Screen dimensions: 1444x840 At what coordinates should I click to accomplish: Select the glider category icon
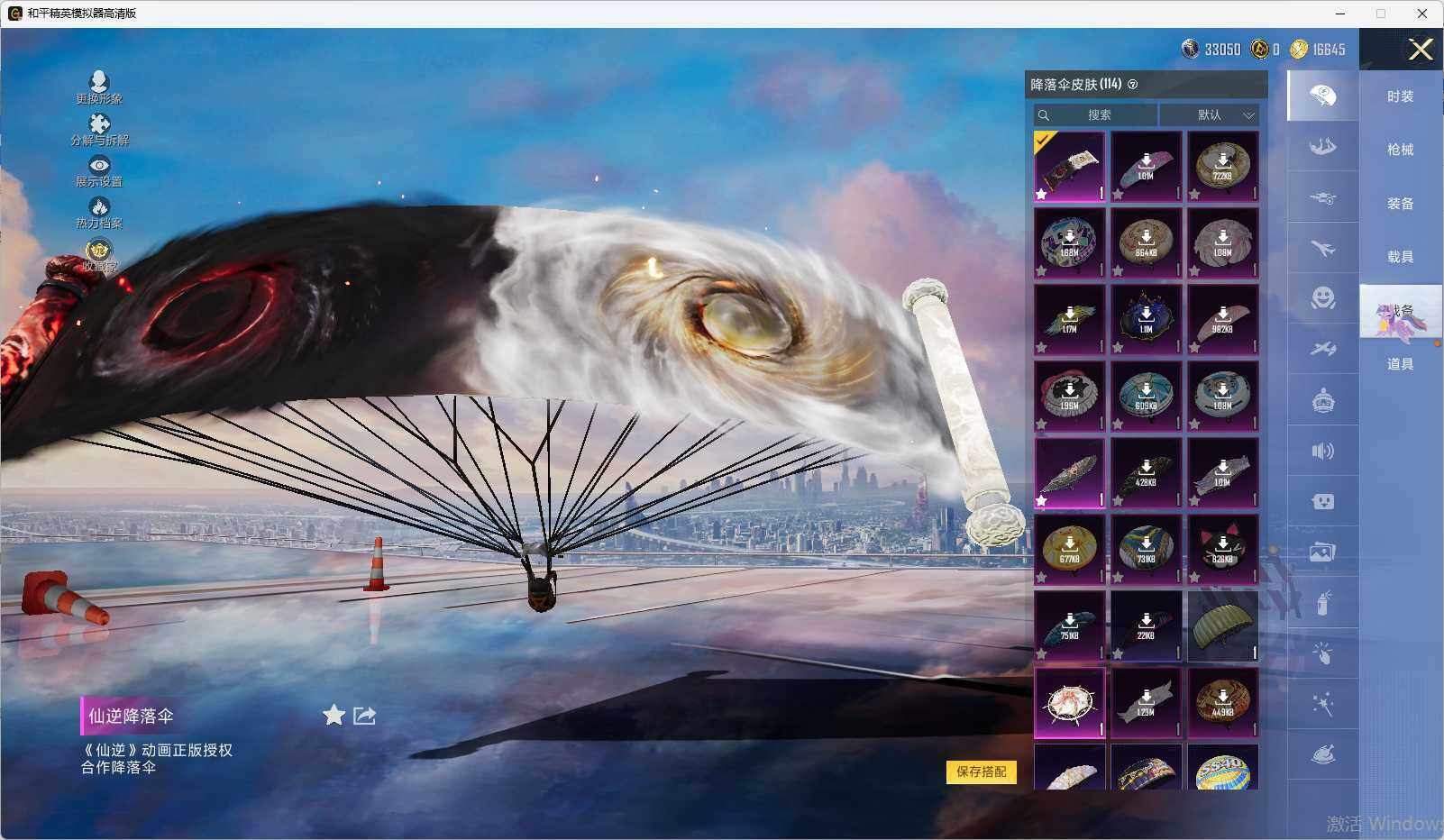[1323, 350]
